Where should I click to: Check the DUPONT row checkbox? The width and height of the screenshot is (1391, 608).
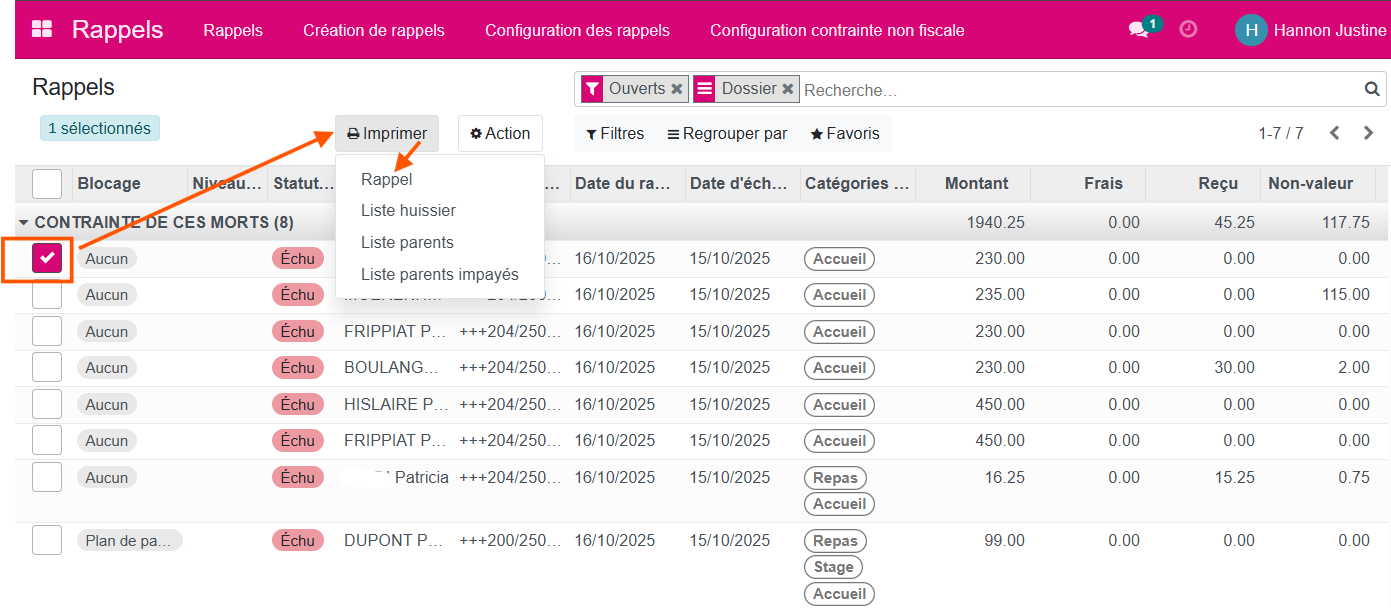coord(47,540)
